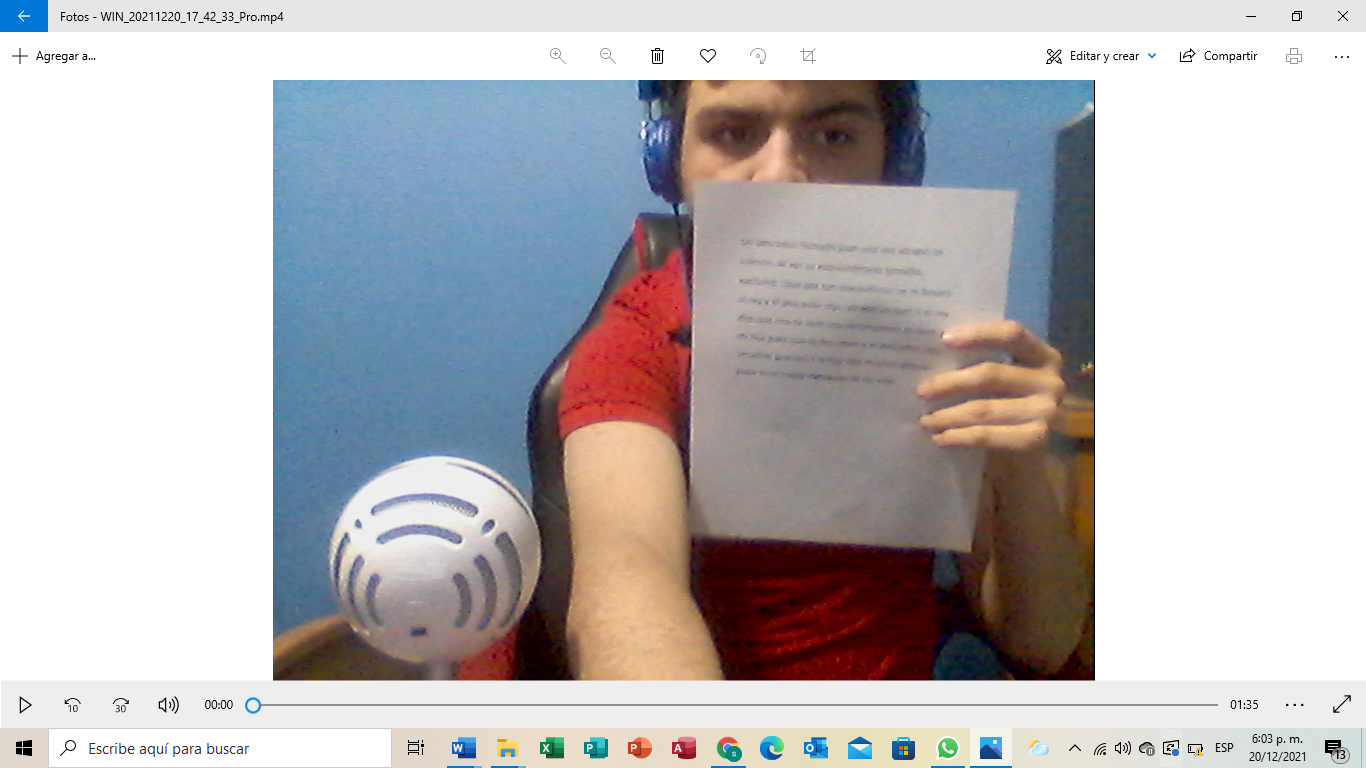Launch Word from the taskbar
The image size is (1366, 768).
click(x=464, y=748)
